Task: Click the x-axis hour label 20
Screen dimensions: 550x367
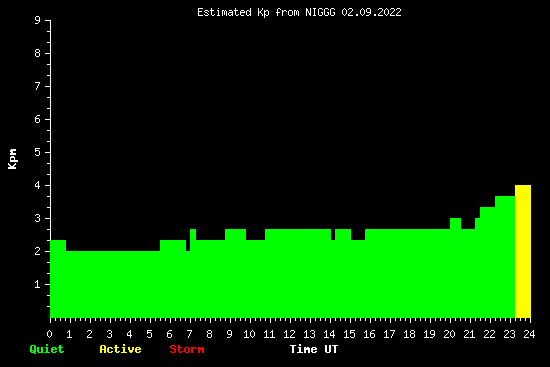Action: pyautogui.click(x=449, y=334)
